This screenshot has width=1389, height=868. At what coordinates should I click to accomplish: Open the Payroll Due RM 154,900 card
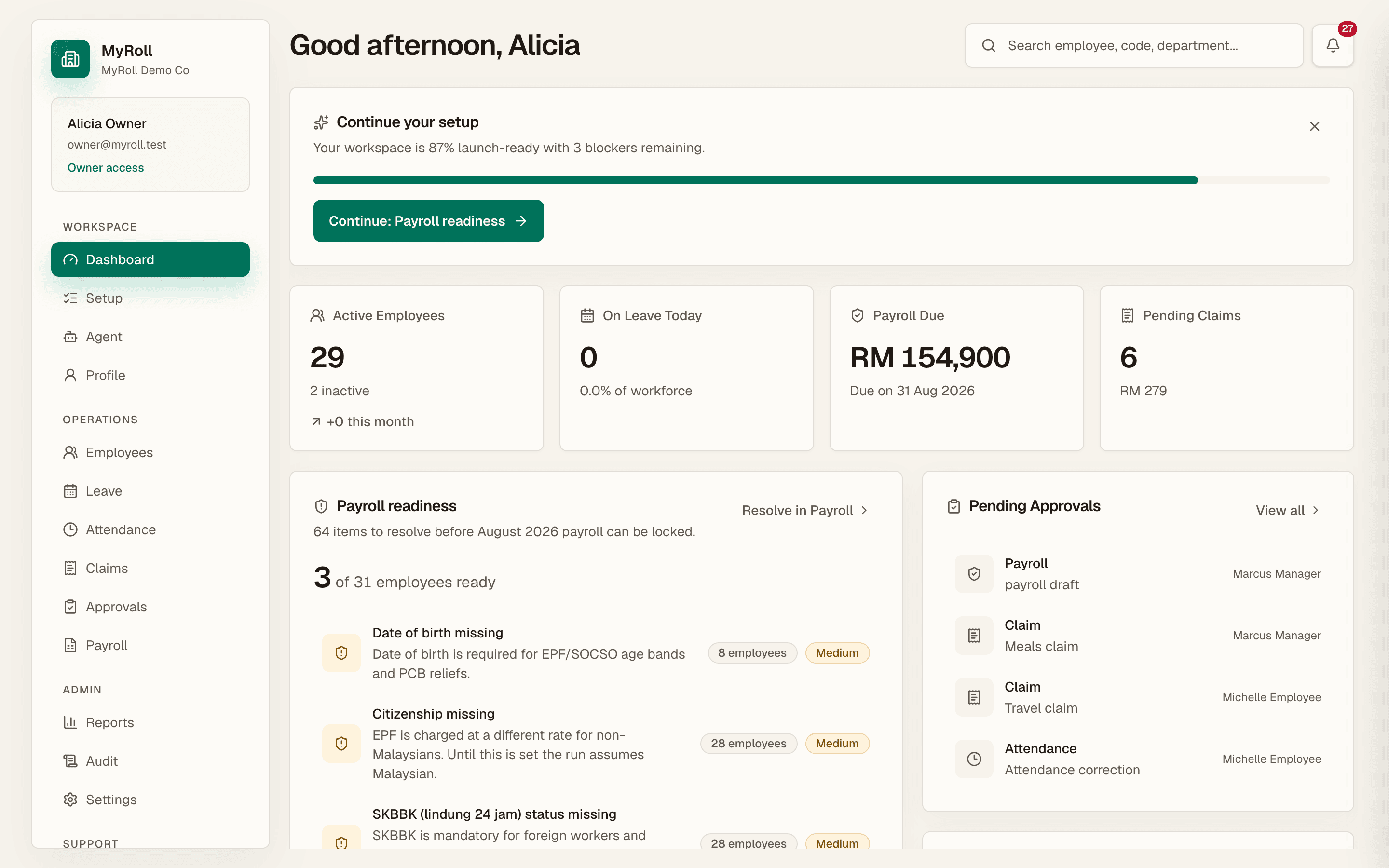coord(957,368)
